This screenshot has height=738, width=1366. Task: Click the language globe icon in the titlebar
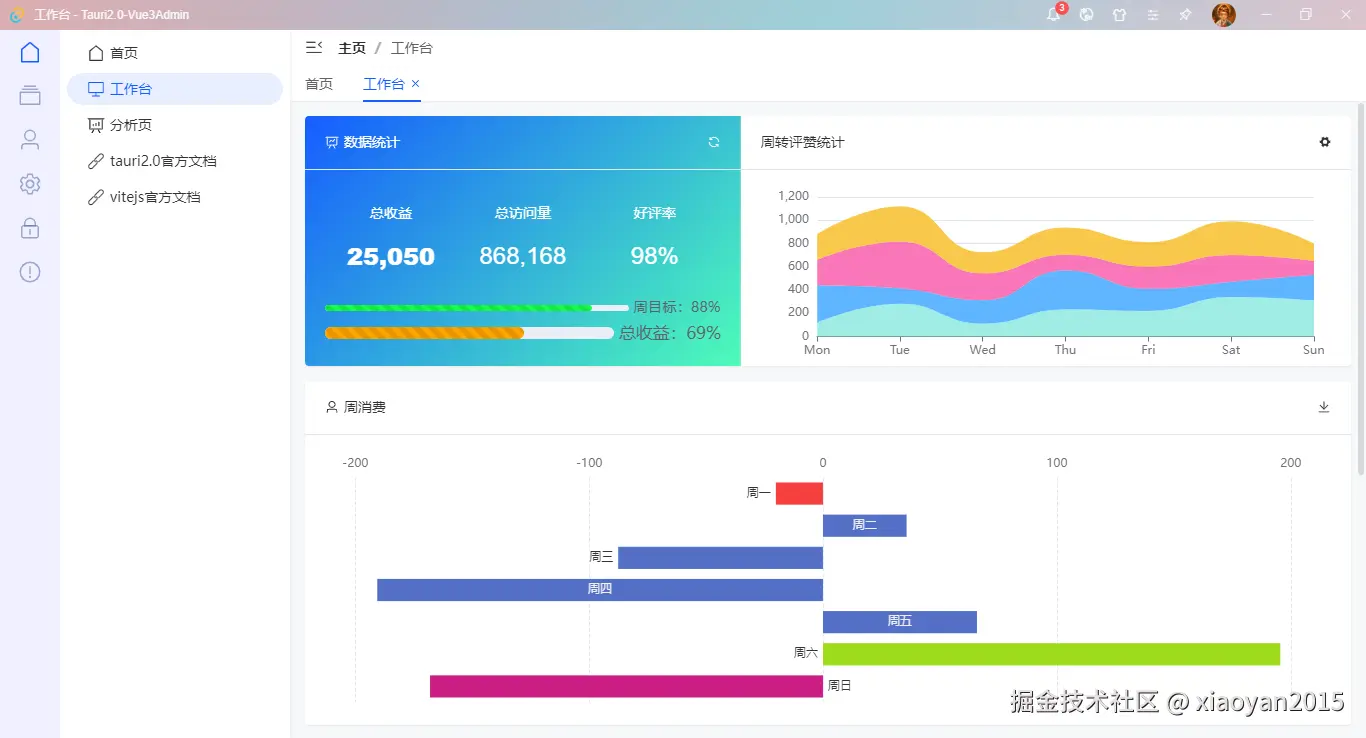coord(1086,15)
